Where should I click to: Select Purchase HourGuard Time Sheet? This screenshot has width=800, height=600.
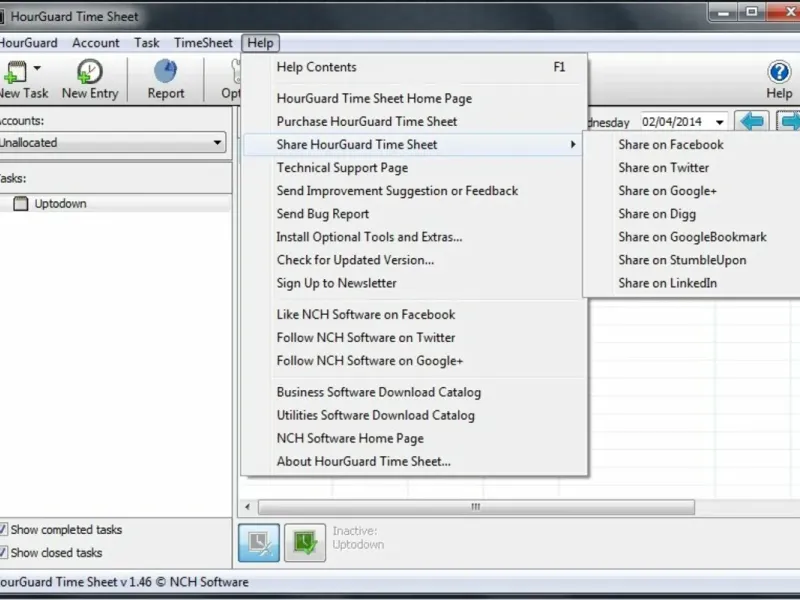(x=414, y=121)
